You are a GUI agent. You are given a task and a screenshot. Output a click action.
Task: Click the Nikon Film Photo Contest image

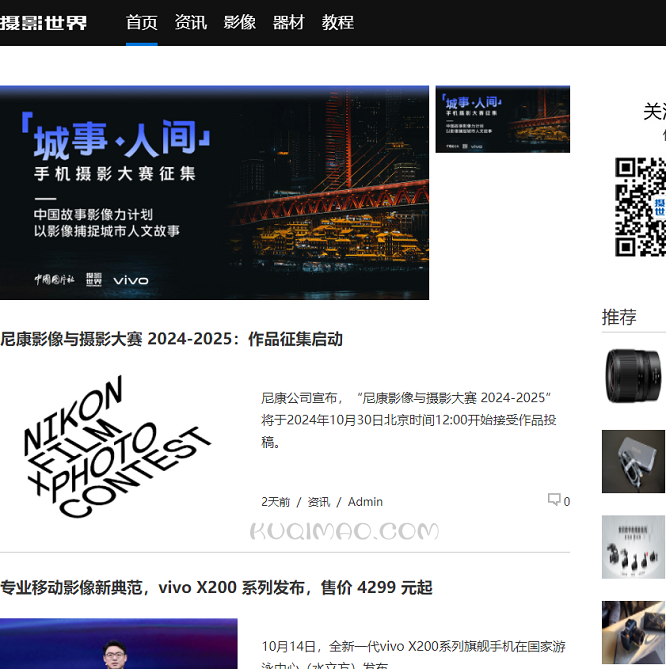tap(118, 447)
